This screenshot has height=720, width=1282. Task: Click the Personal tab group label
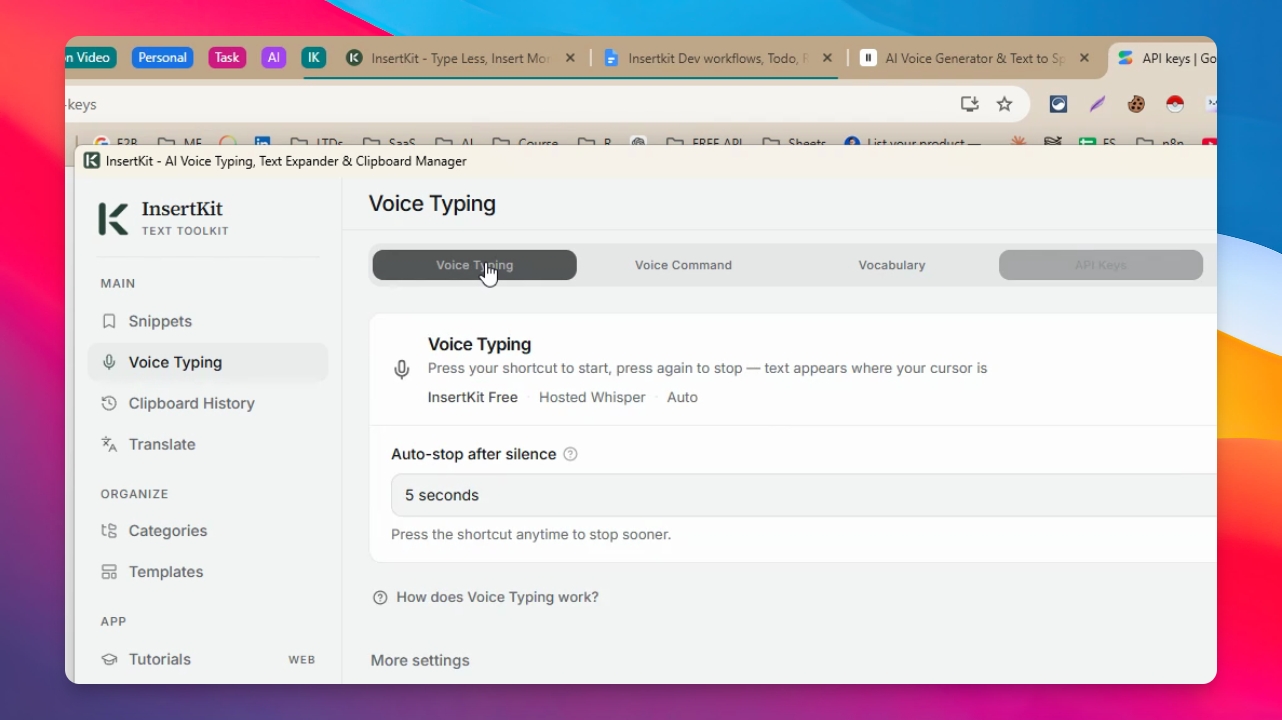(162, 58)
